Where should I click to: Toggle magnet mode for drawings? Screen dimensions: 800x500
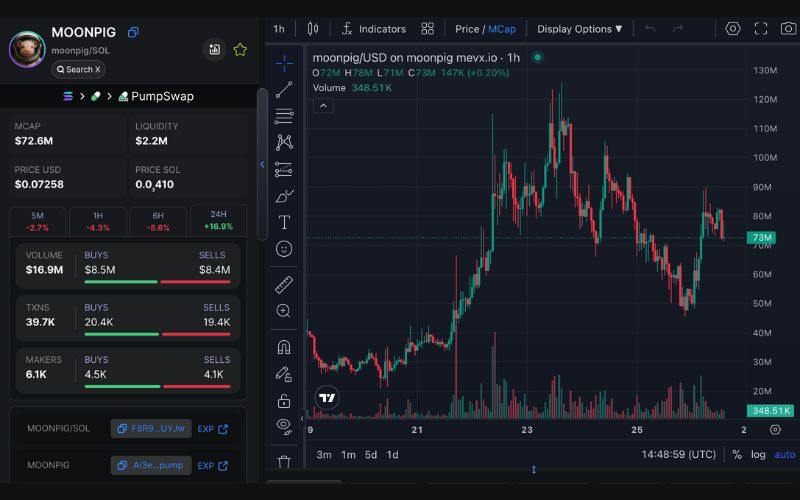(x=284, y=347)
